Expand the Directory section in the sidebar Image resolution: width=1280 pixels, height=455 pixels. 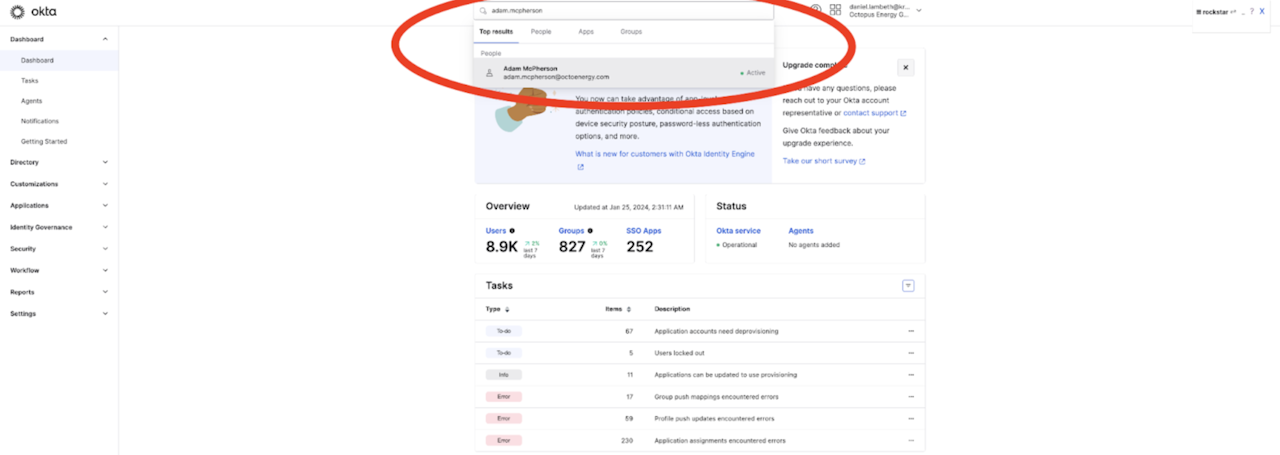coord(58,162)
